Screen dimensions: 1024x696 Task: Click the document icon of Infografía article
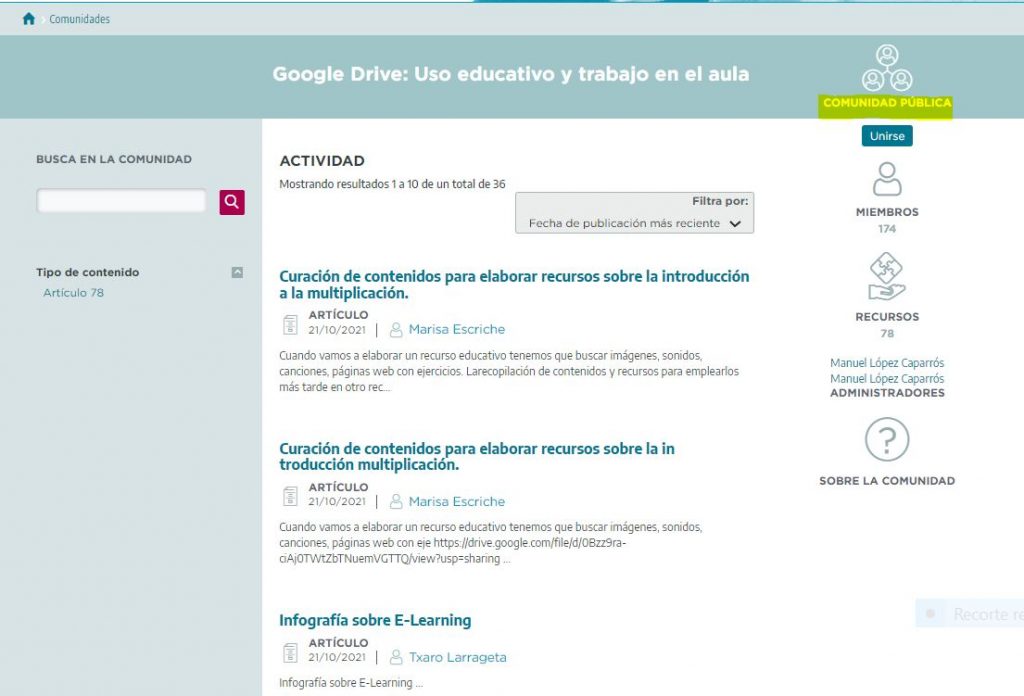click(291, 652)
